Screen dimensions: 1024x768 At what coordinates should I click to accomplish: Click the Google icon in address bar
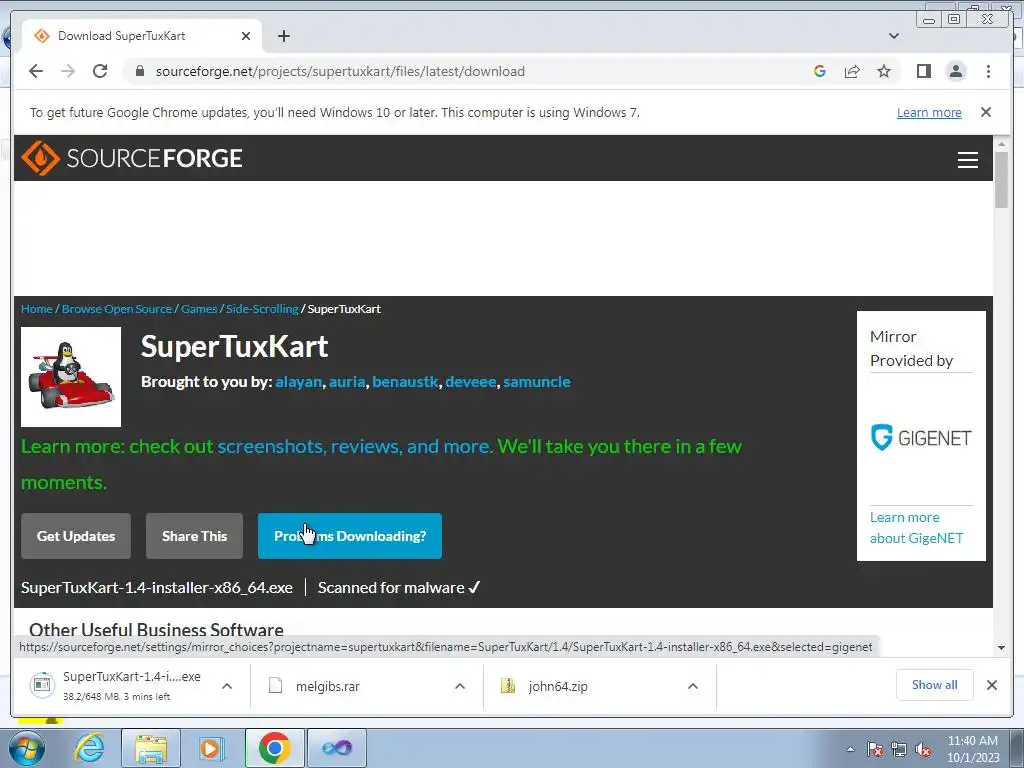(x=820, y=71)
